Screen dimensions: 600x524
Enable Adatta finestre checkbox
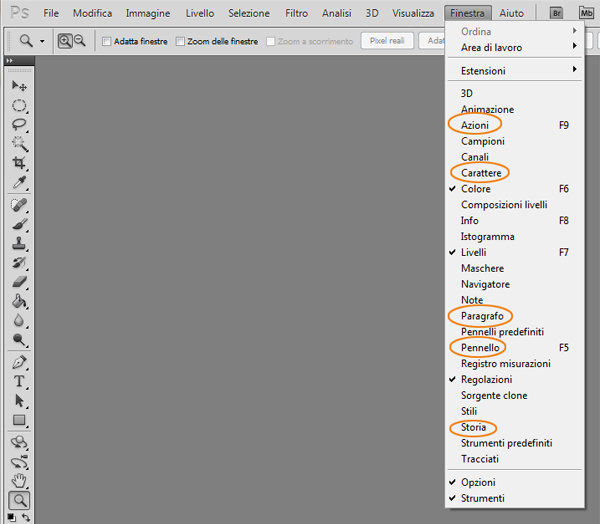click(x=106, y=41)
